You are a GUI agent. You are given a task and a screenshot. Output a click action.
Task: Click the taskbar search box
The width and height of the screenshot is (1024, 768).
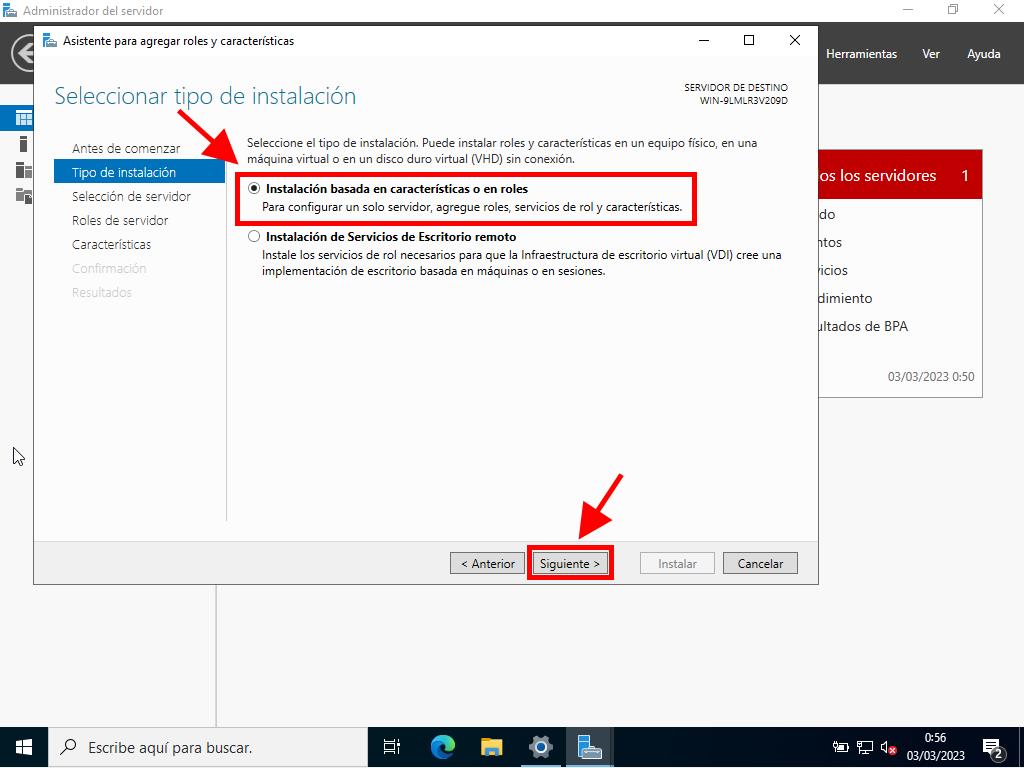coord(208,747)
